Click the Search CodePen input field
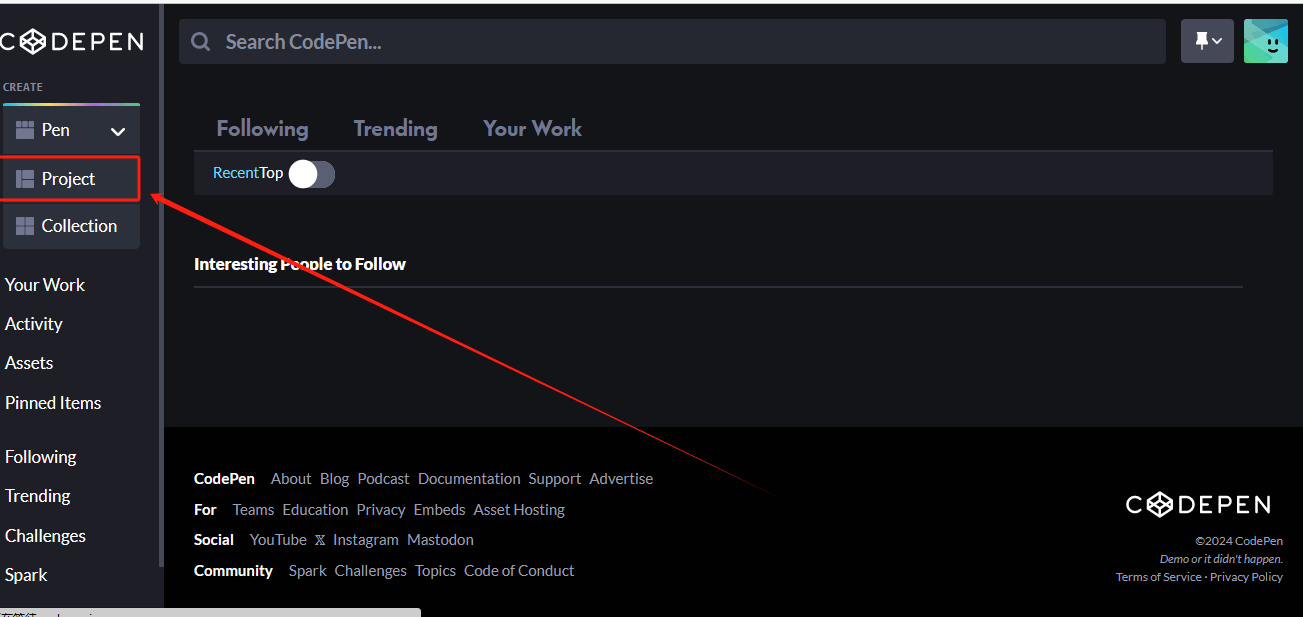 pyautogui.click(x=680, y=42)
